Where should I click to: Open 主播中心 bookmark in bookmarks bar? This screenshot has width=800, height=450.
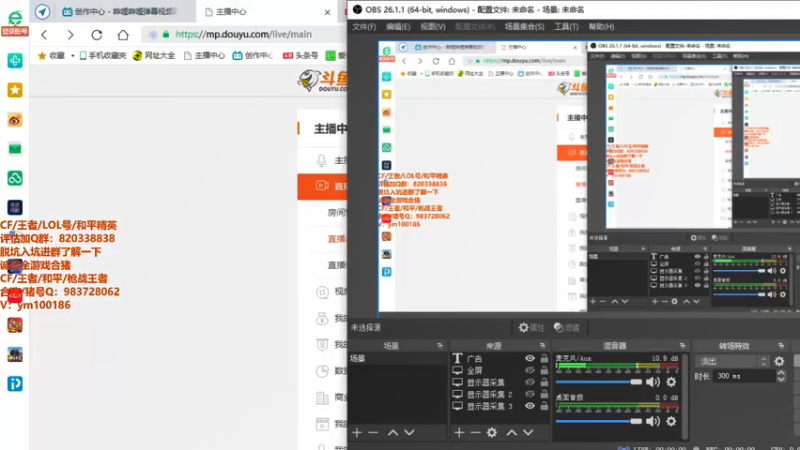pyautogui.click(x=204, y=56)
